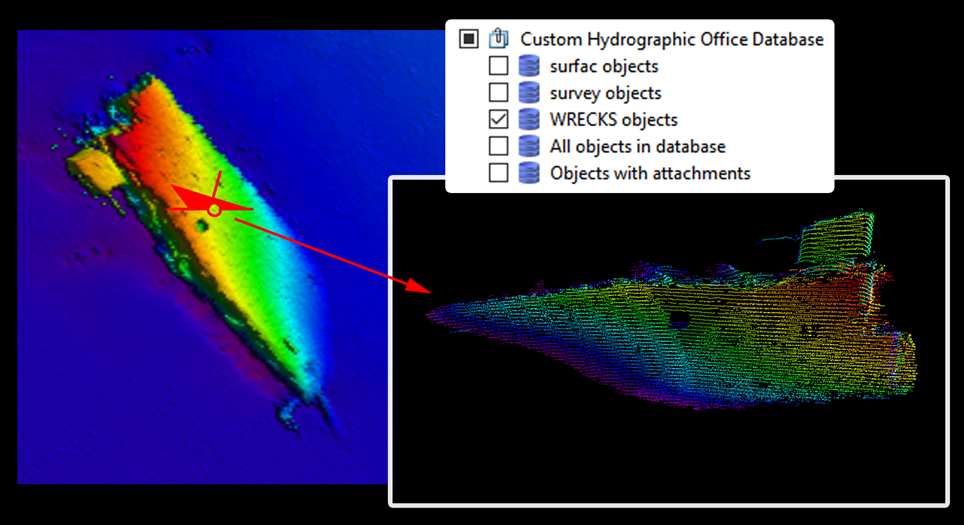
Task: Select the All objects in database label
Action: [637, 147]
